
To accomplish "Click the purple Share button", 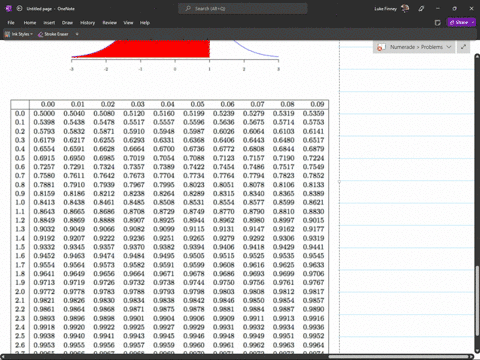I will pos(459,22).
